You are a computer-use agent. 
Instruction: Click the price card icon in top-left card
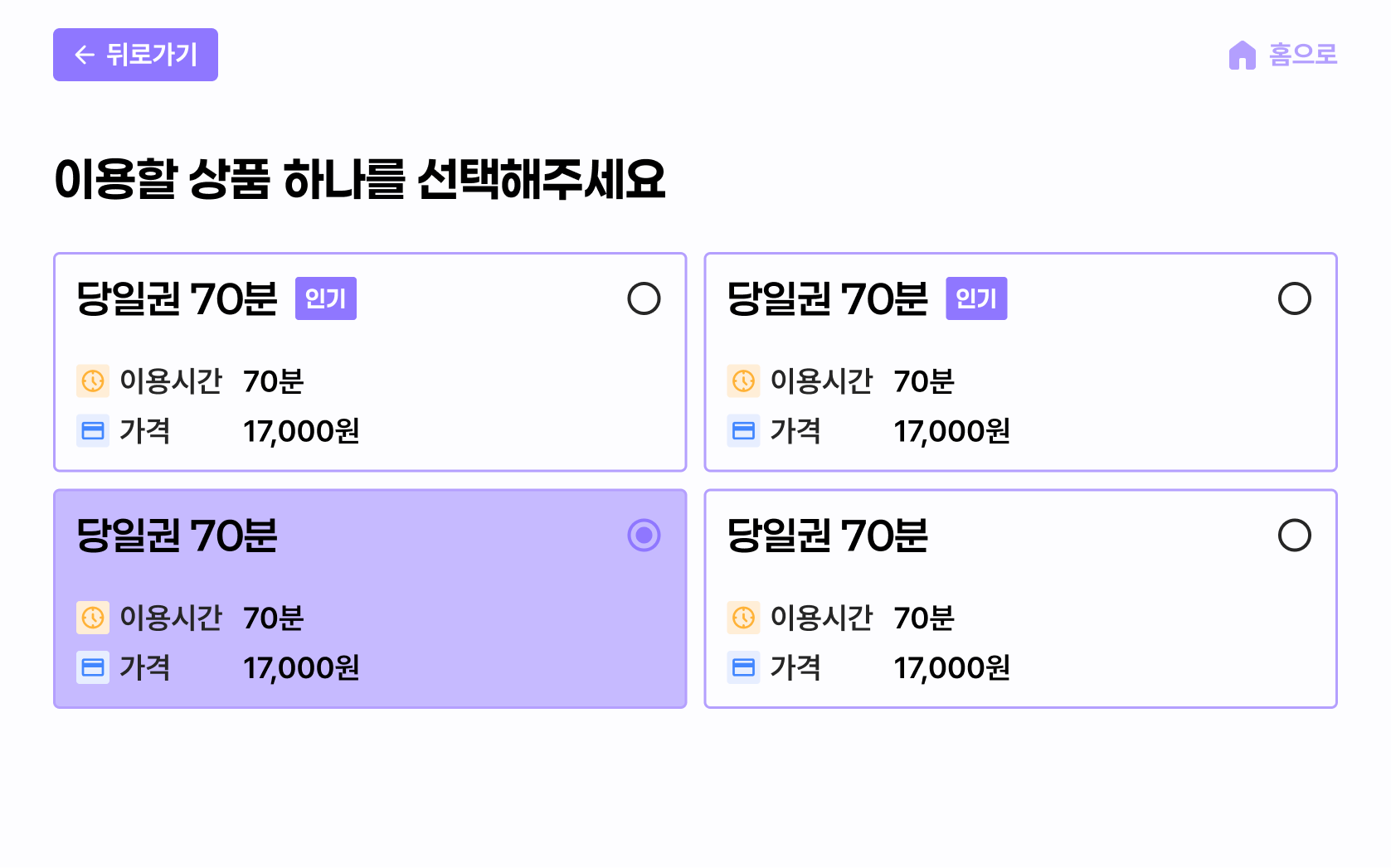(93, 431)
